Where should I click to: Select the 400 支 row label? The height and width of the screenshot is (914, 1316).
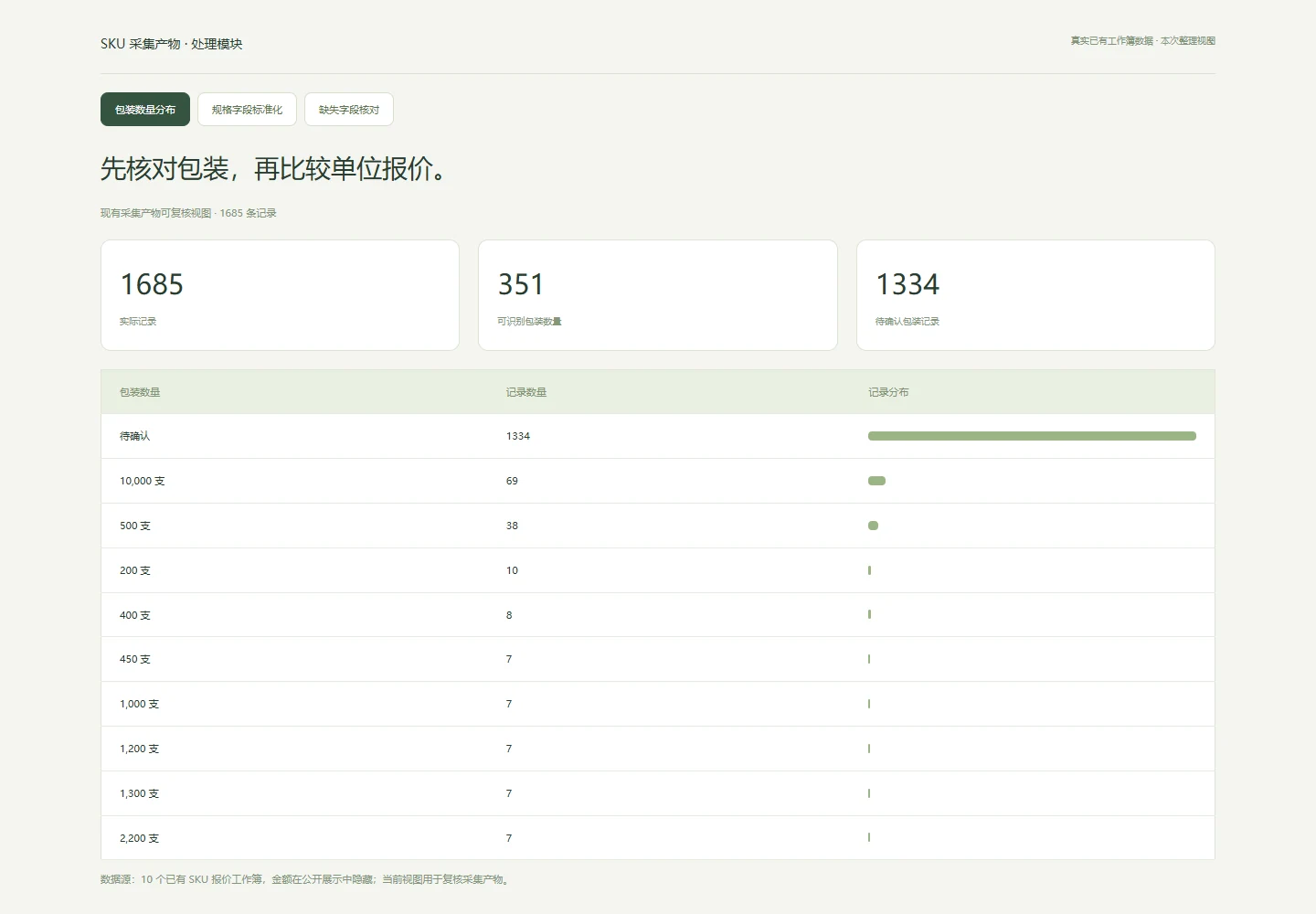click(x=135, y=615)
